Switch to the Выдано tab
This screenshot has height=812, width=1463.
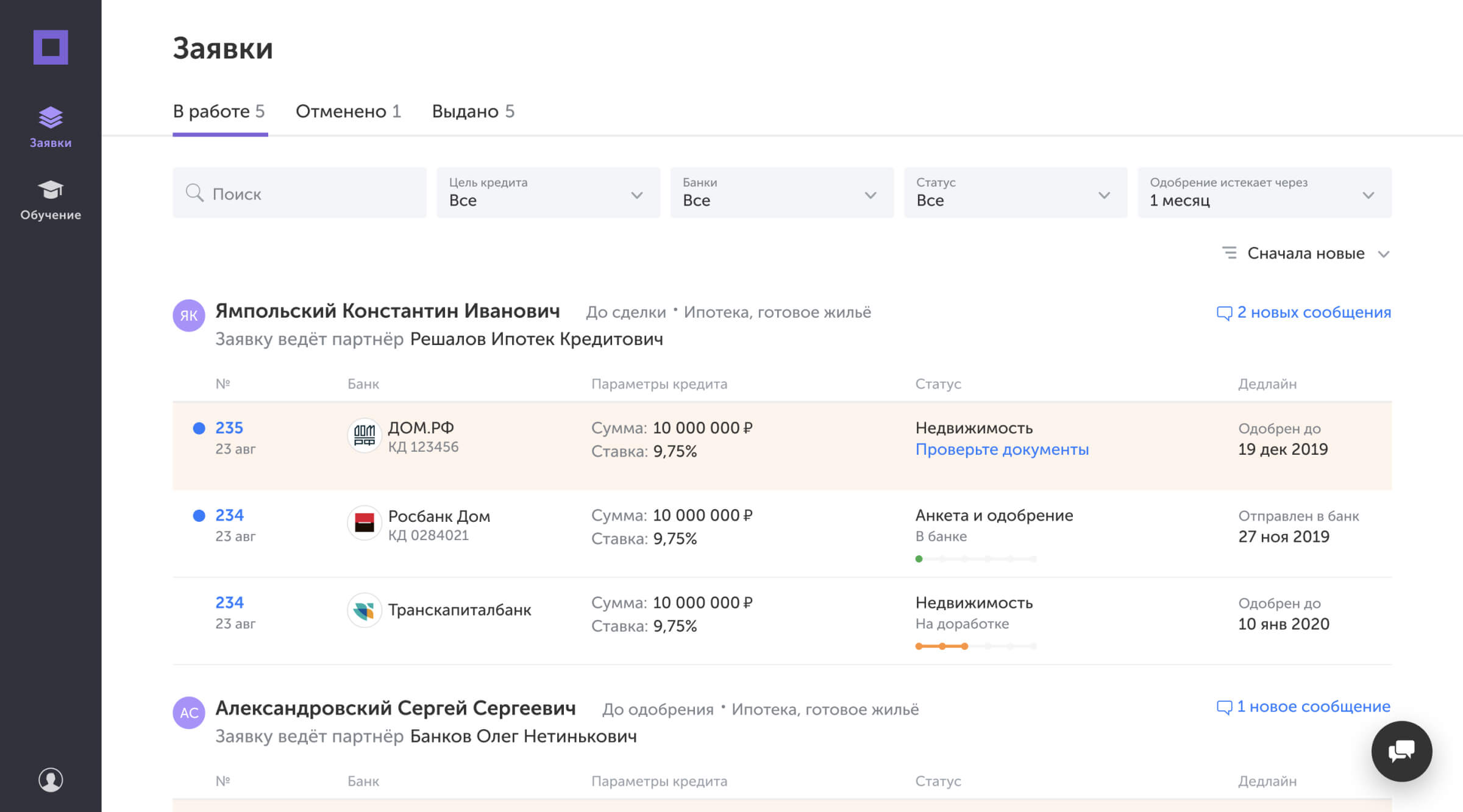(x=475, y=111)
